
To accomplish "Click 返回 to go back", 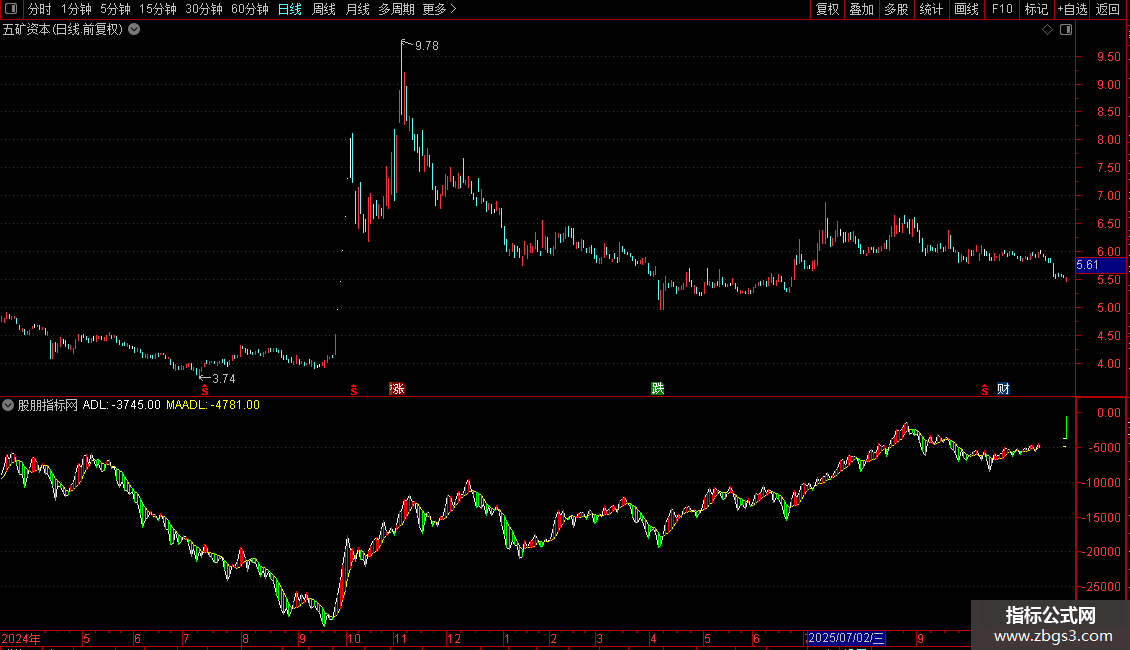I will [x=1108, y=9].
